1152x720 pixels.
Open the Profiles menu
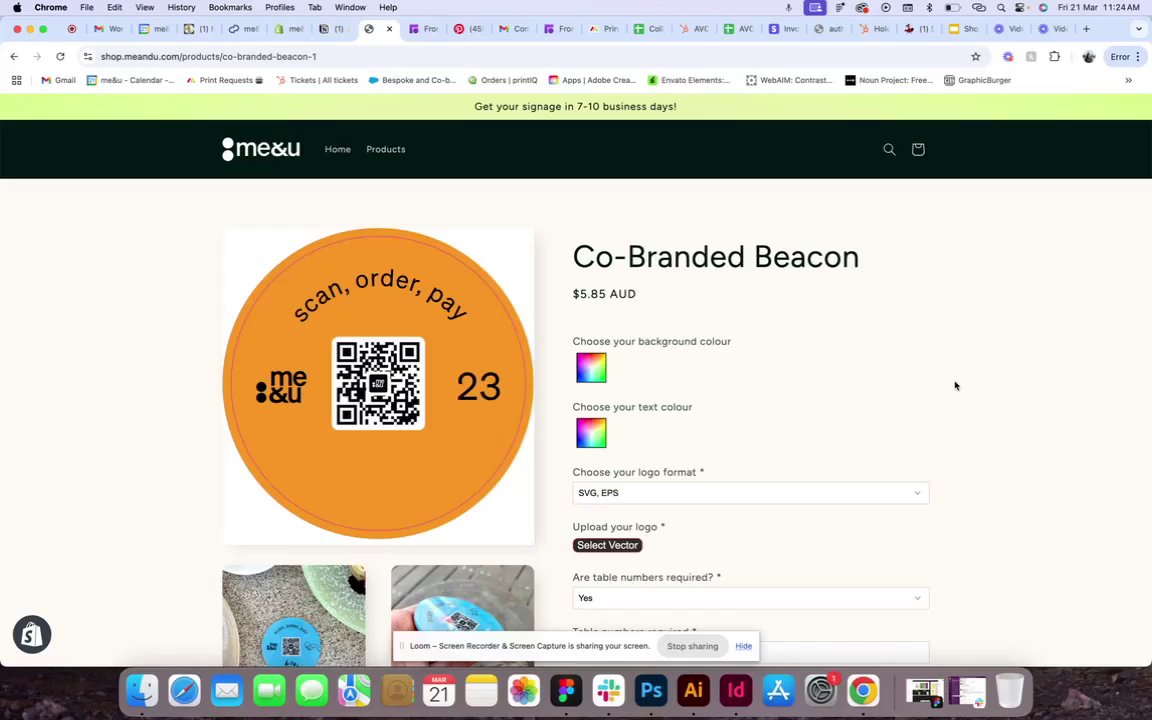click(280, 7)
